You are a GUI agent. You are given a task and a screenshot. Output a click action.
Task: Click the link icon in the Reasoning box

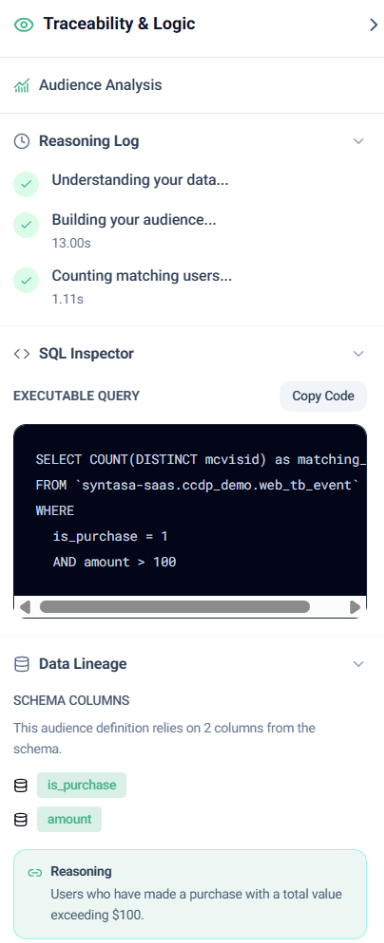point(35,873)
